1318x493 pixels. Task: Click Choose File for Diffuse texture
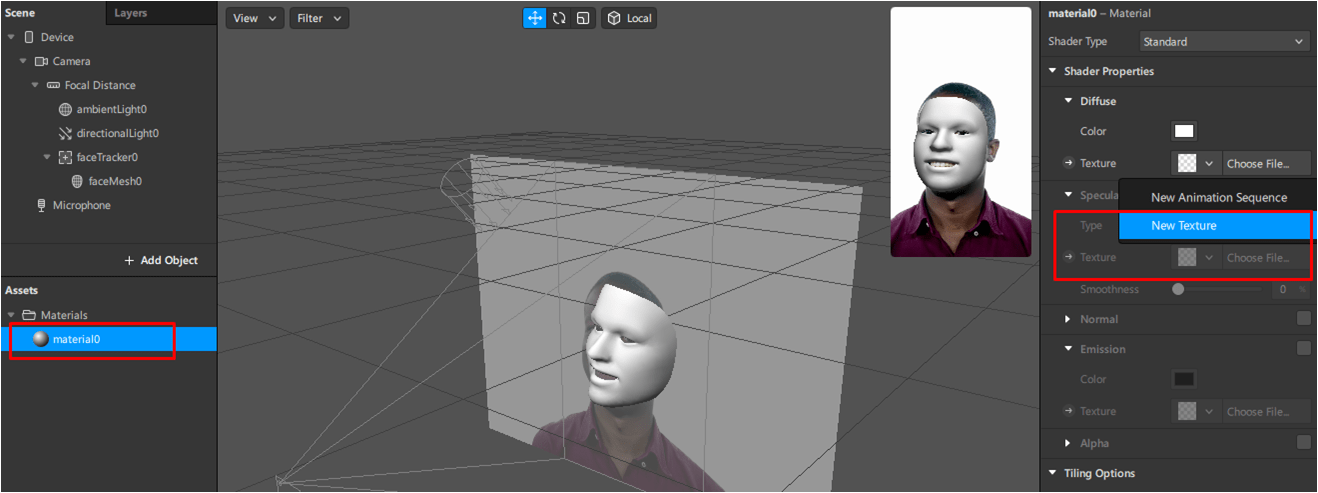tap(1266, 163)
